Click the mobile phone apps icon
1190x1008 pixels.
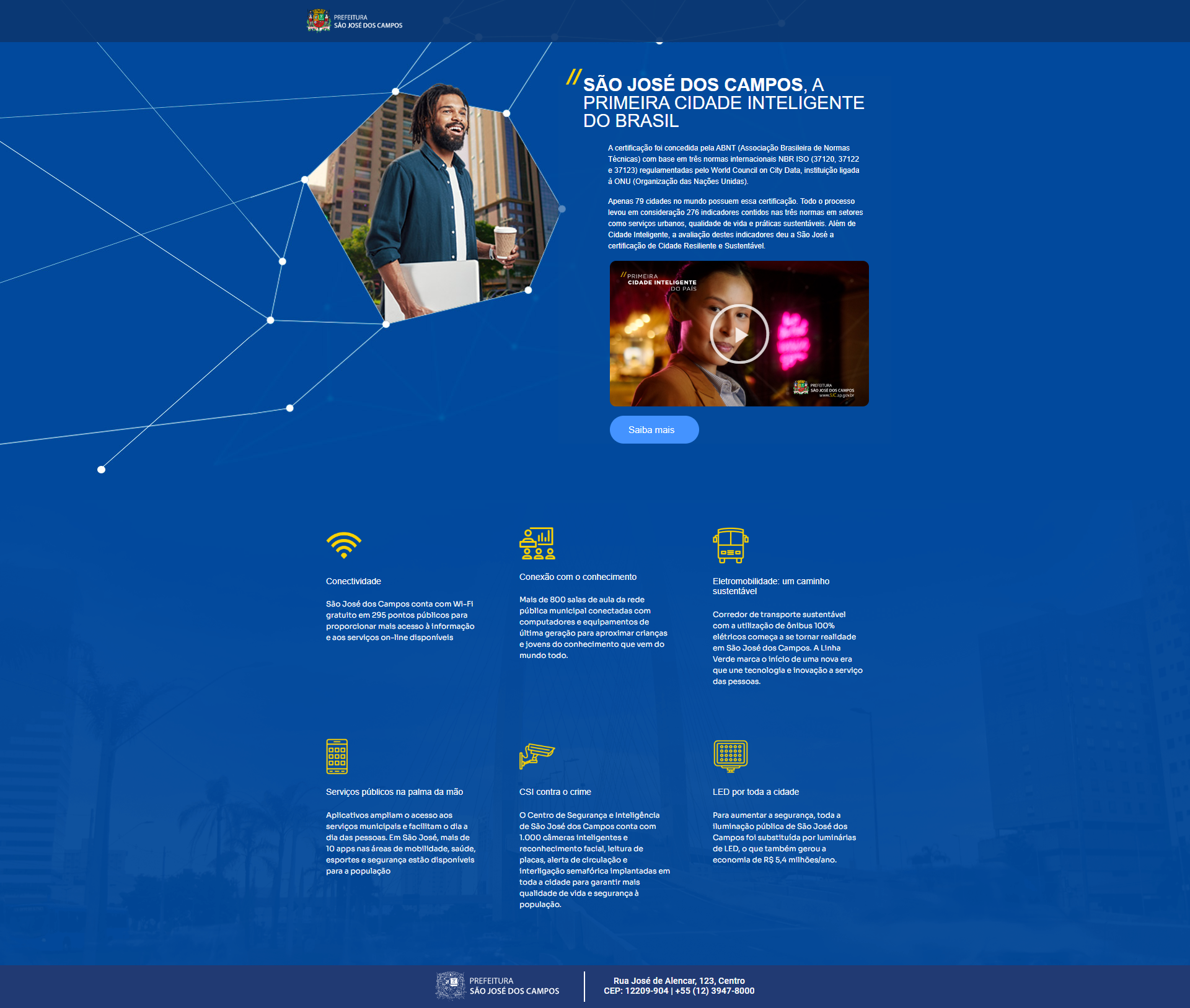tap(337, 756)
